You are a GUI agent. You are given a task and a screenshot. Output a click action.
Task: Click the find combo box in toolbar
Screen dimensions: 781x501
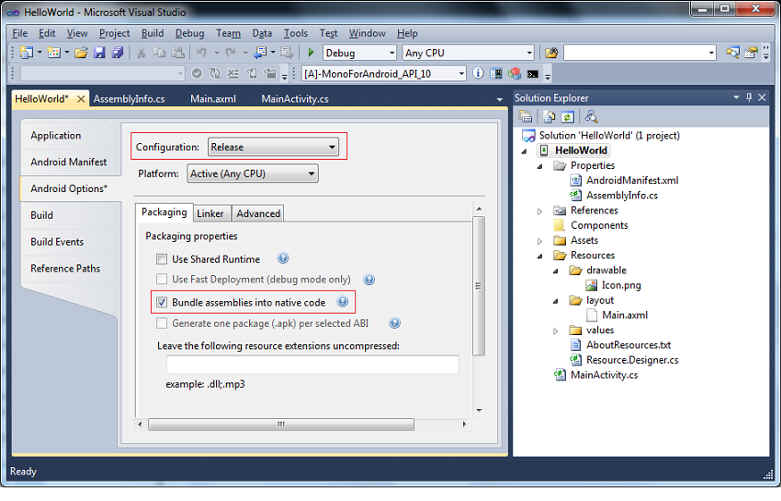[640, 53]
